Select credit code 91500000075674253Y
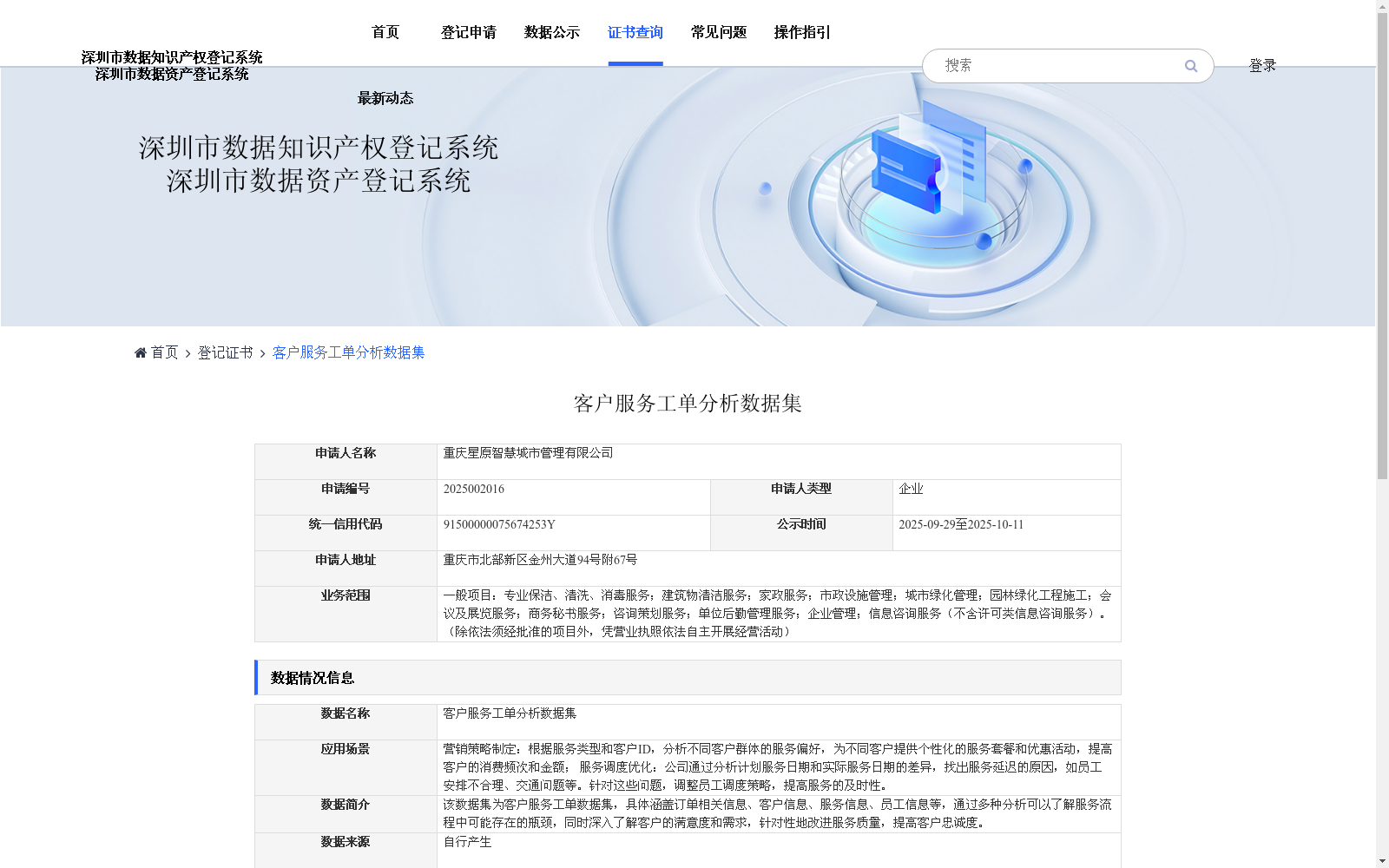This screenshot has height=868, width=1389. point(499,524)
